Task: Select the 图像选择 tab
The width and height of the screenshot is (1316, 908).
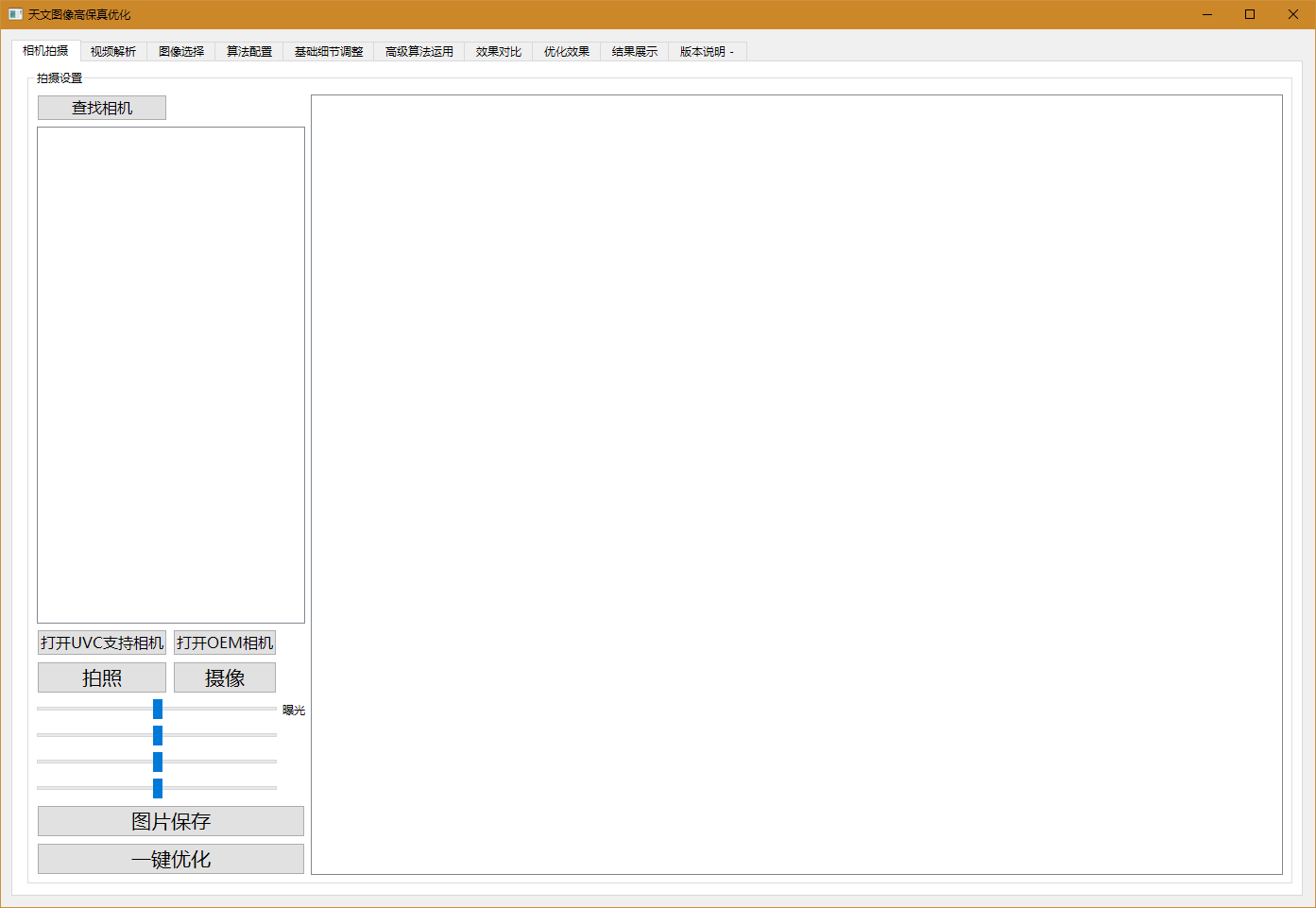Action: 181,52
